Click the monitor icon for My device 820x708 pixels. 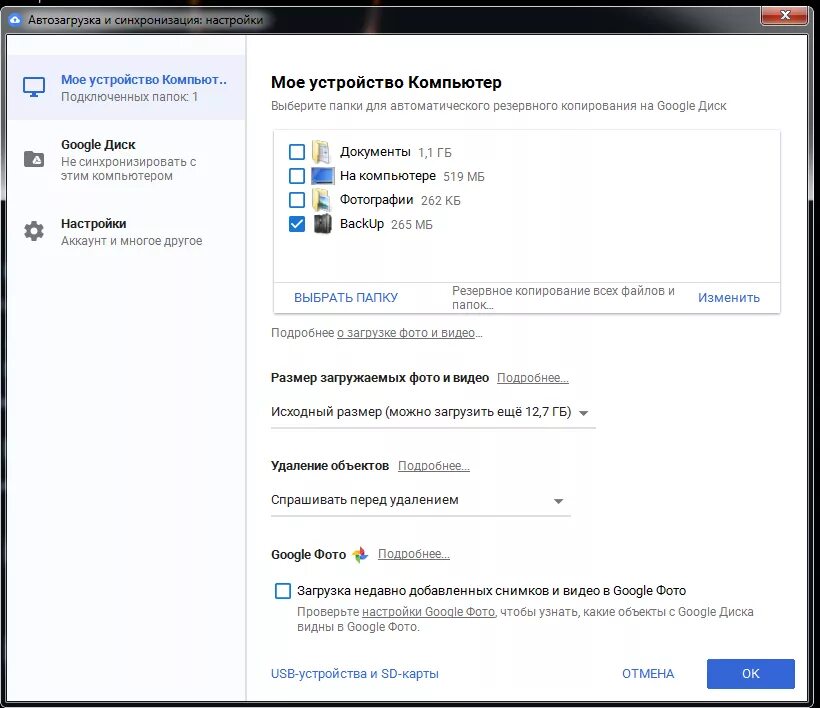[x=34, y=87]
